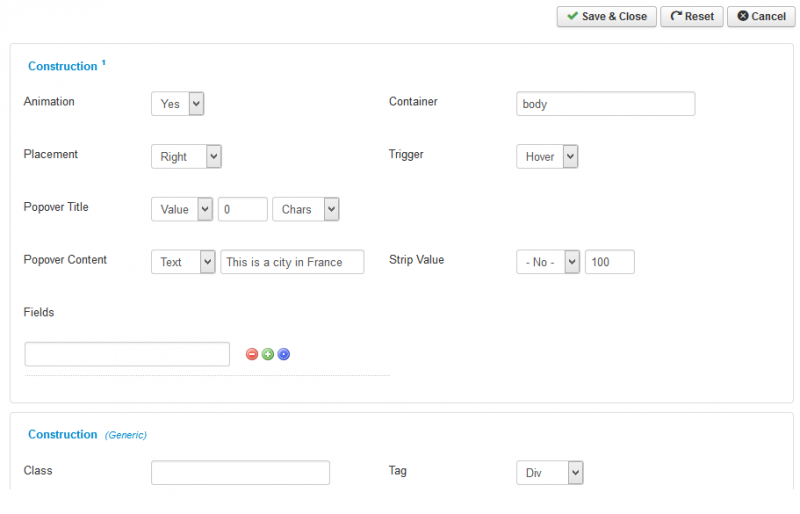Click the Popover Title number field
The image size is (800, 514).
click(x=243, y=209)
